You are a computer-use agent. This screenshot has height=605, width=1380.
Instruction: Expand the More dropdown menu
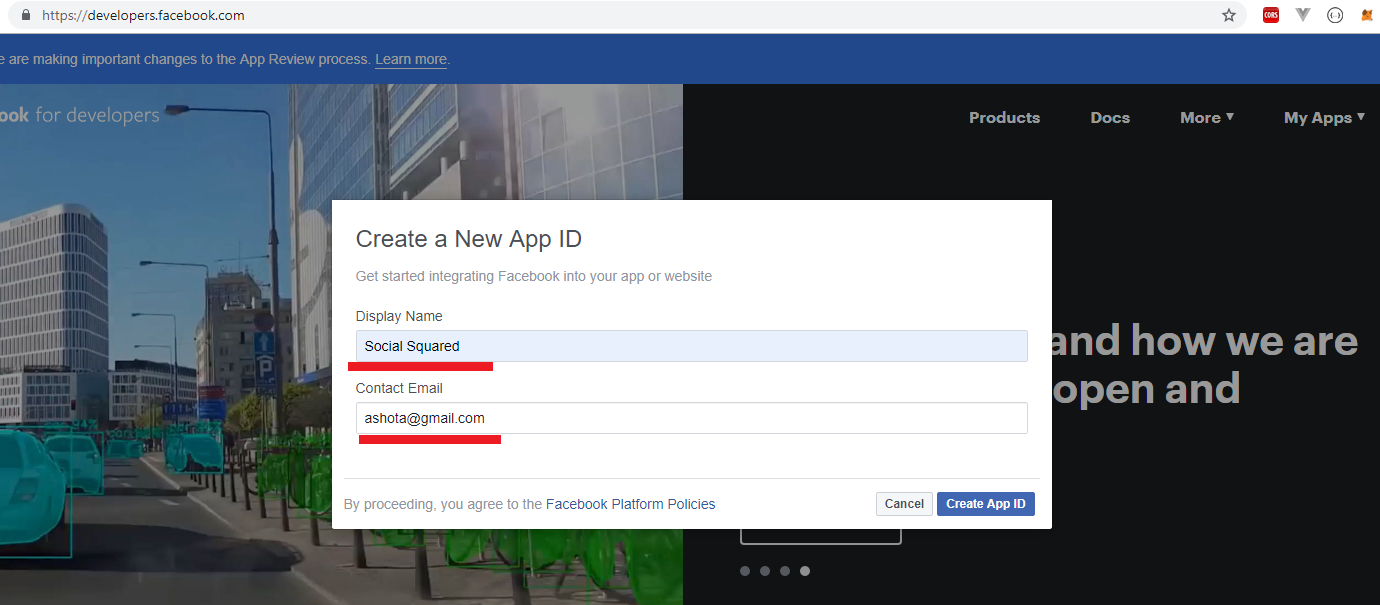click(x=1206, y=118)
